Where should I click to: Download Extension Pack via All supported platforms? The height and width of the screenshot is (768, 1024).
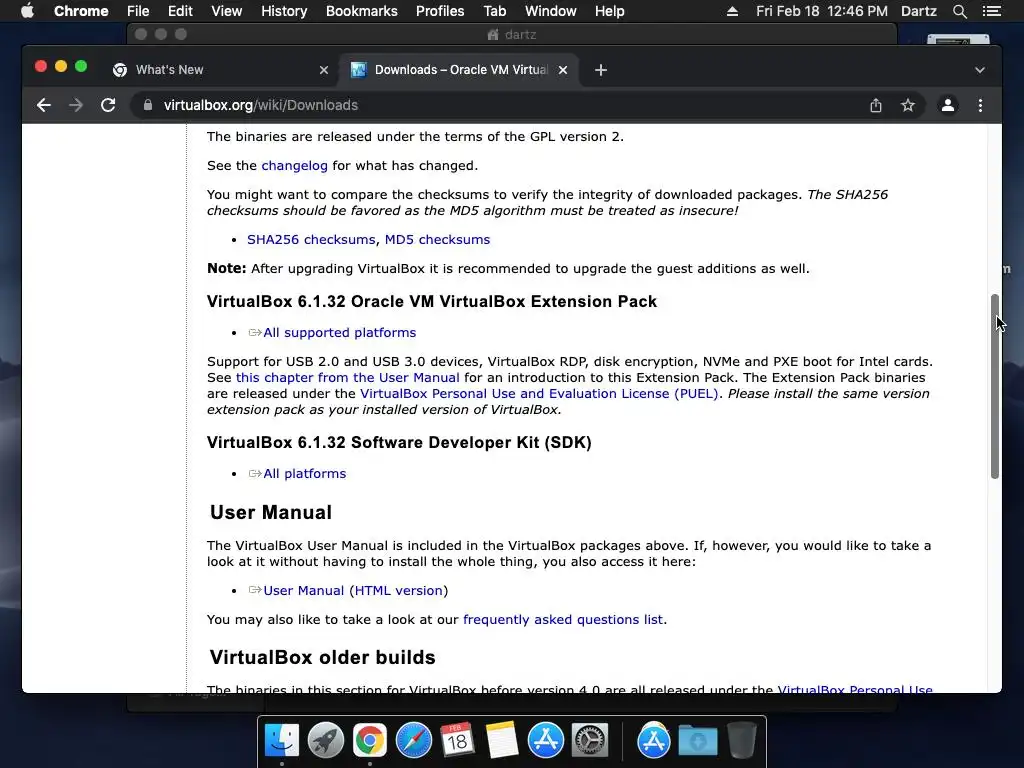[340, 332]
